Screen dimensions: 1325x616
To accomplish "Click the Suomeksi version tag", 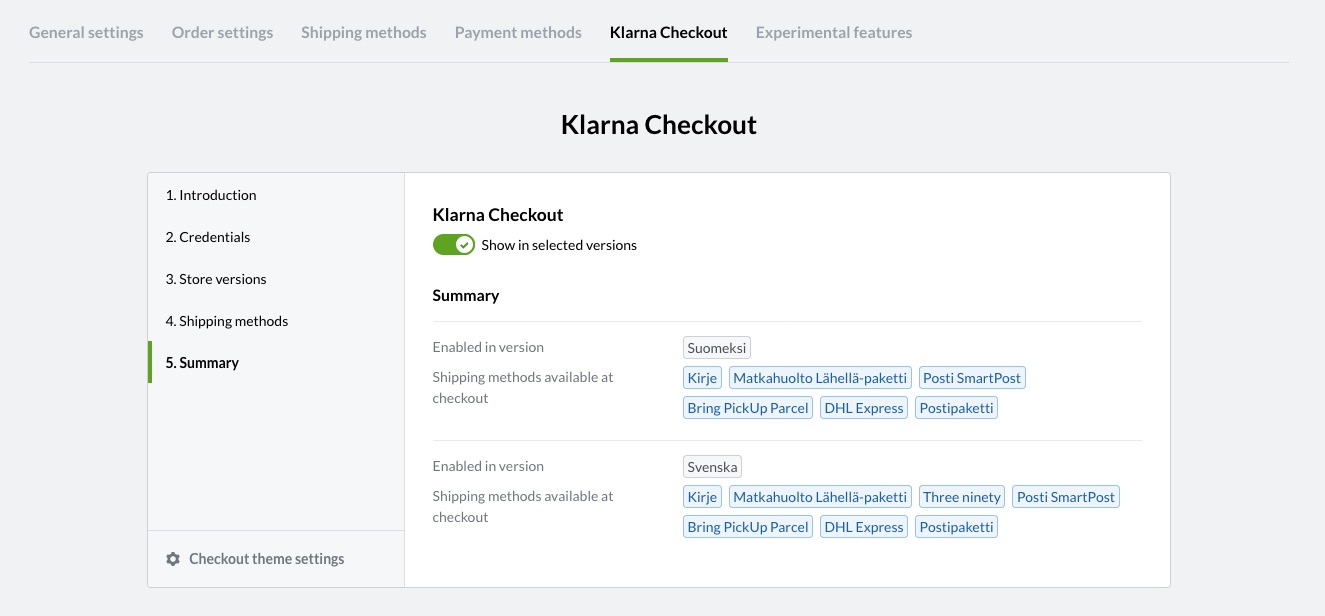I will 717,348.
